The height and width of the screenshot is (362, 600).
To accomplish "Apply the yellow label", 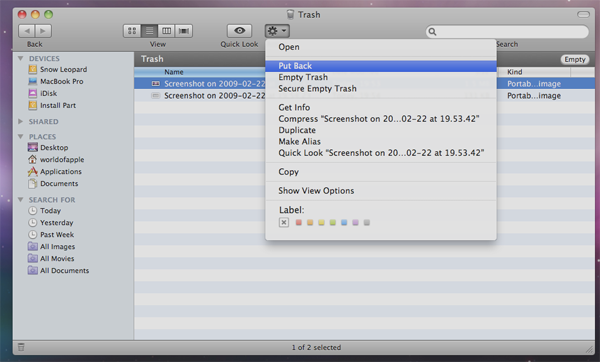I will click(321, 222).
